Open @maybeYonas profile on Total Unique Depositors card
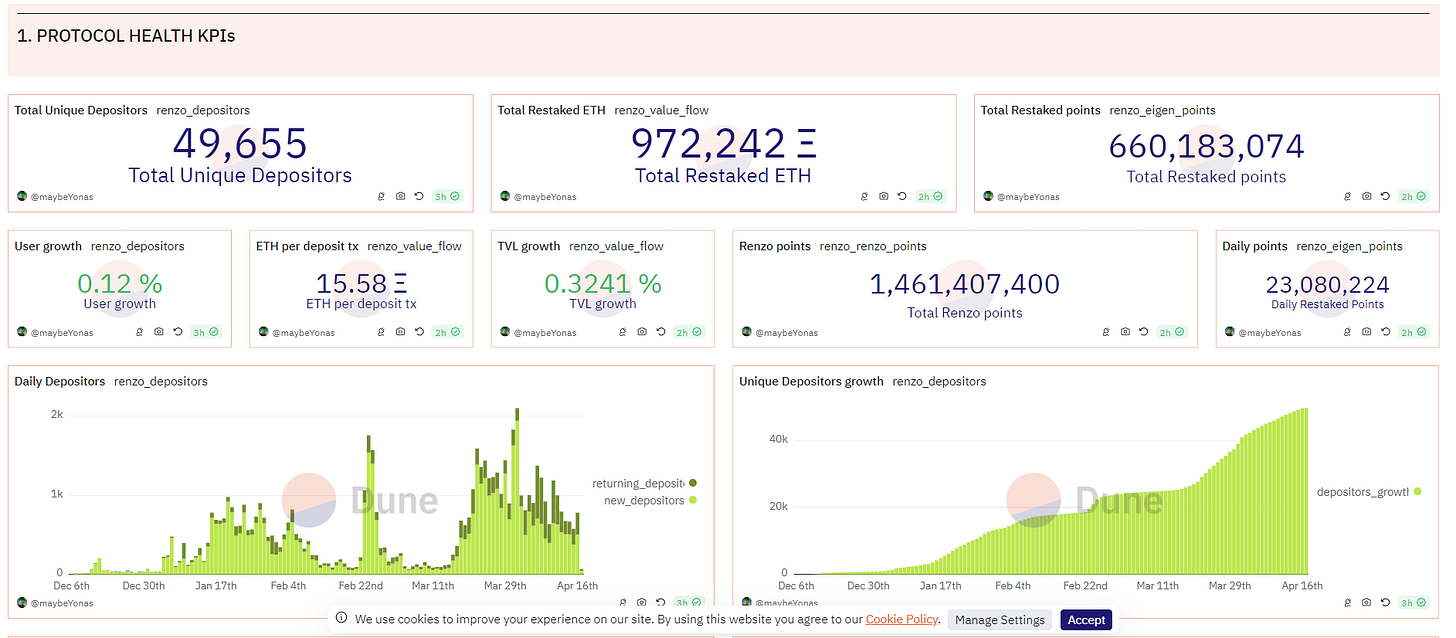This screenshot has height=638, width=1456. 62,197
